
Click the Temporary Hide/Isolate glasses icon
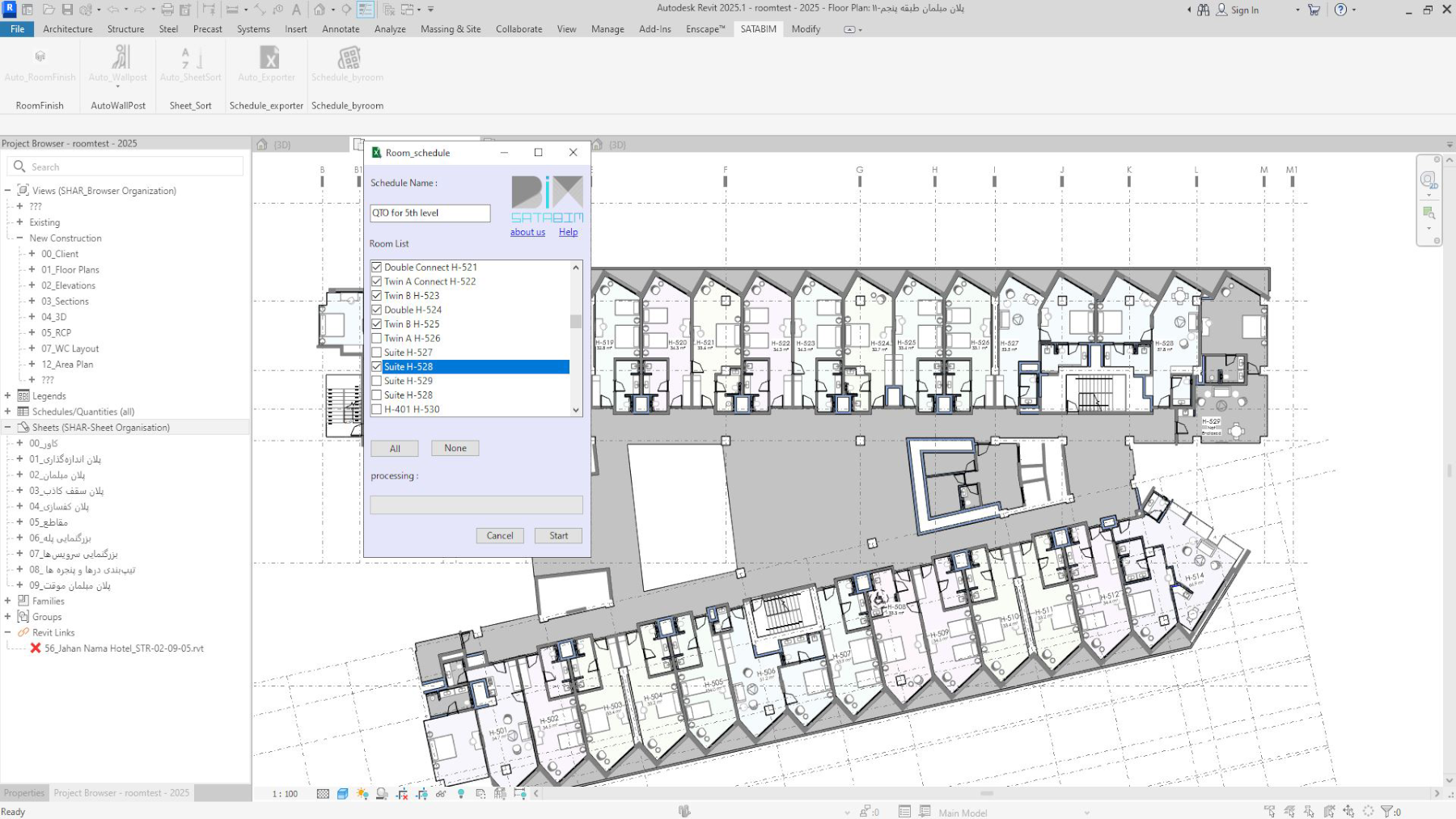click(441, 794)
